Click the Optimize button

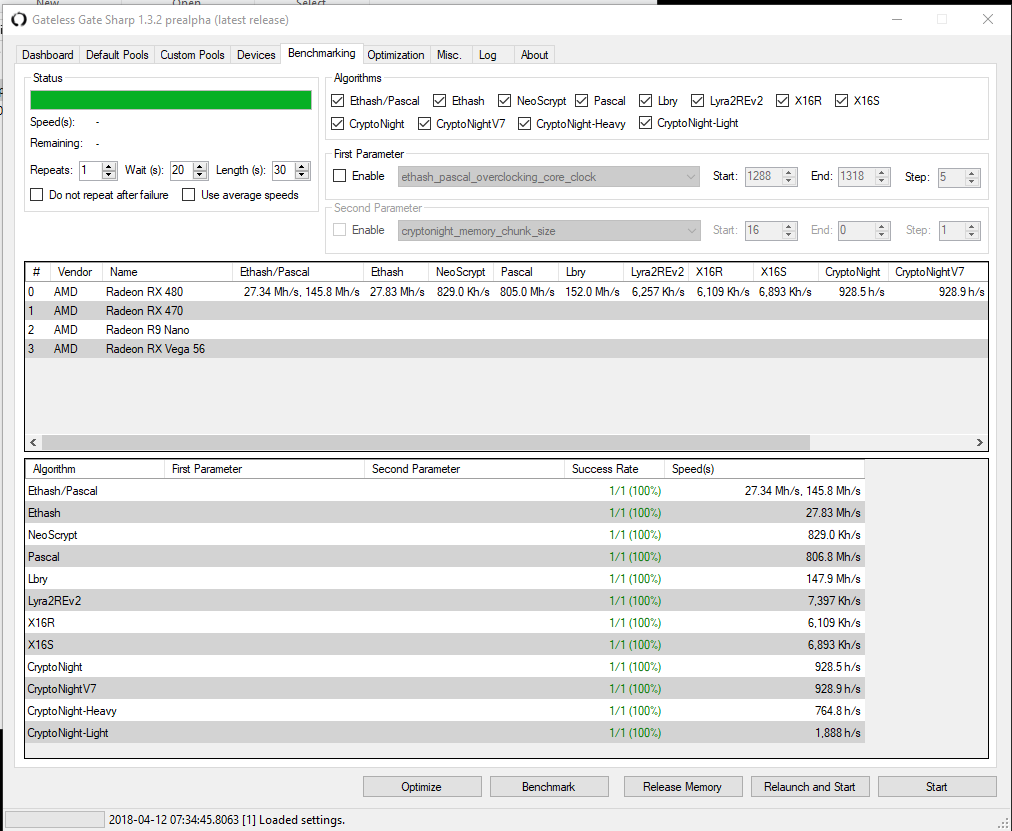(x=422, y=786)
